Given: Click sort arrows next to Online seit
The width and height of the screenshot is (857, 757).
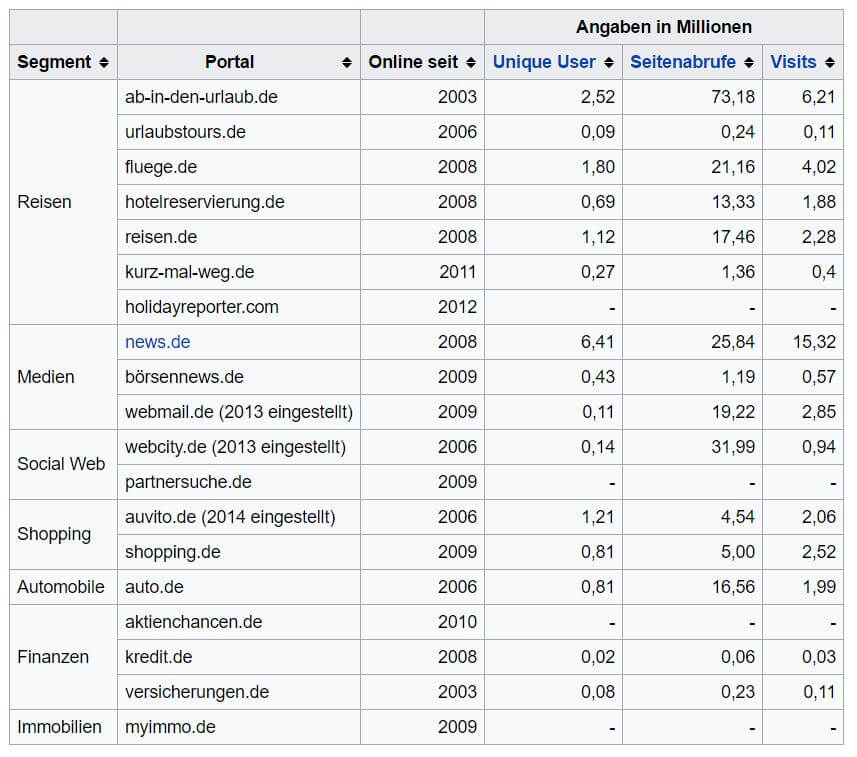Looking at the screenshot, I should tap(470, 62).
